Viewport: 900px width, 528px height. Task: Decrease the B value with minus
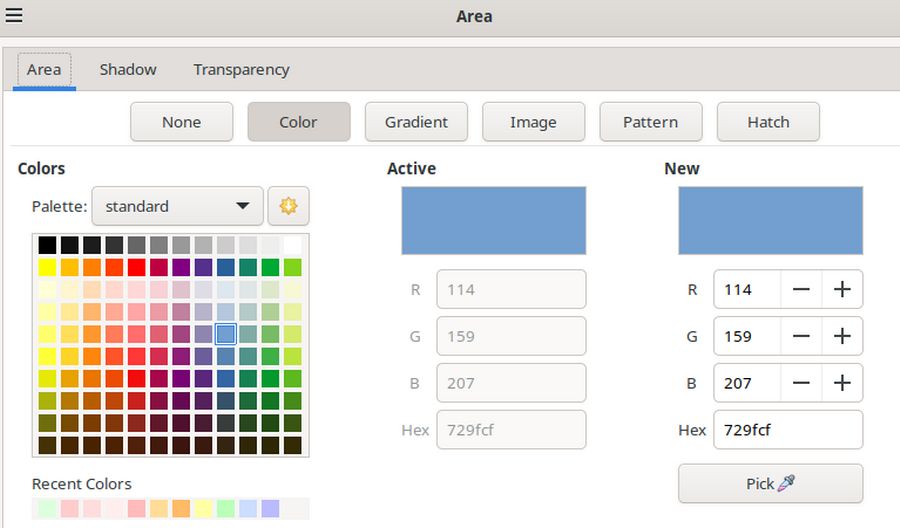[x=801, y=383]
